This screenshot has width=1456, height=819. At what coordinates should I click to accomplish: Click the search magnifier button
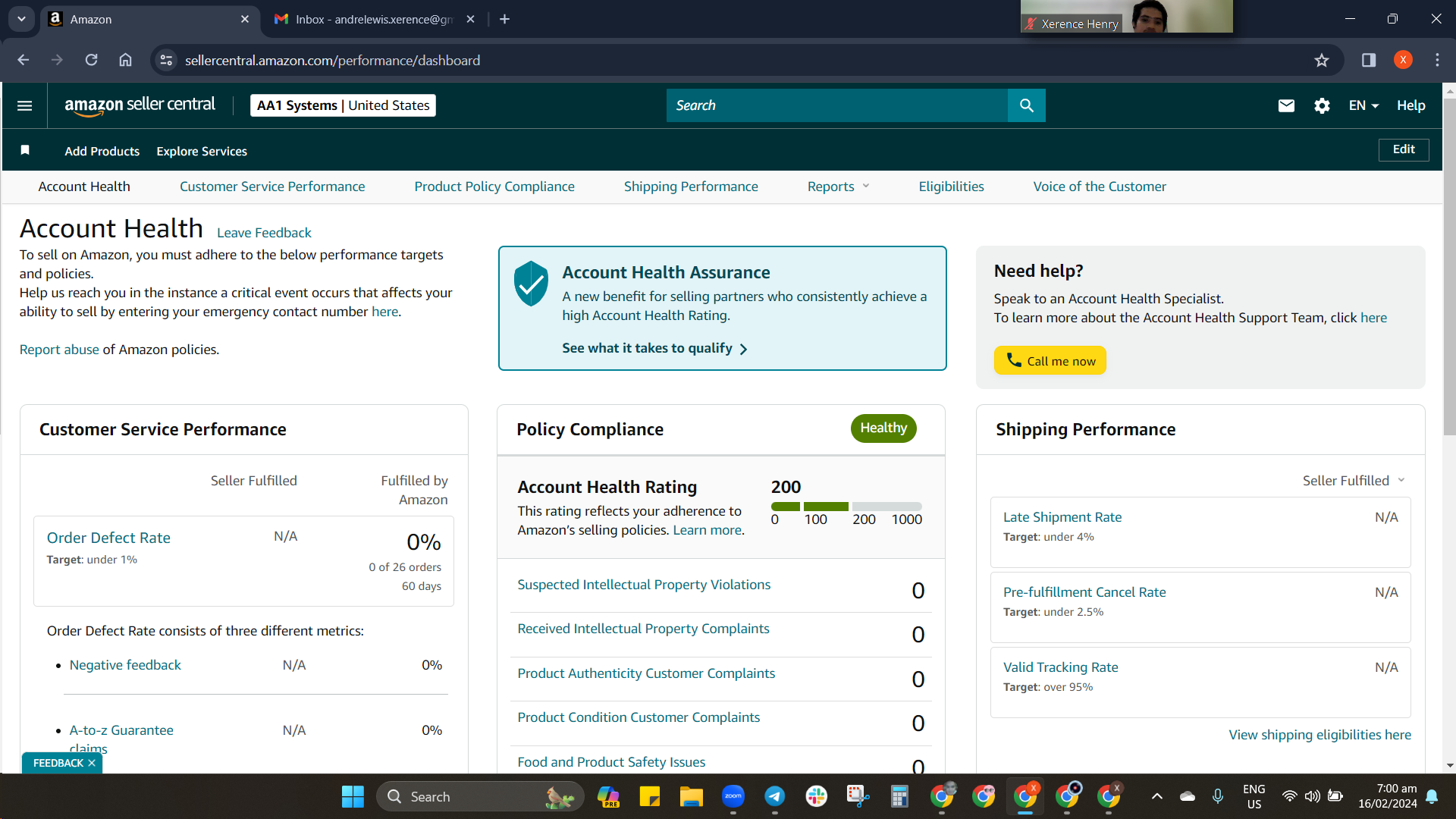[x=1026, y=105]
